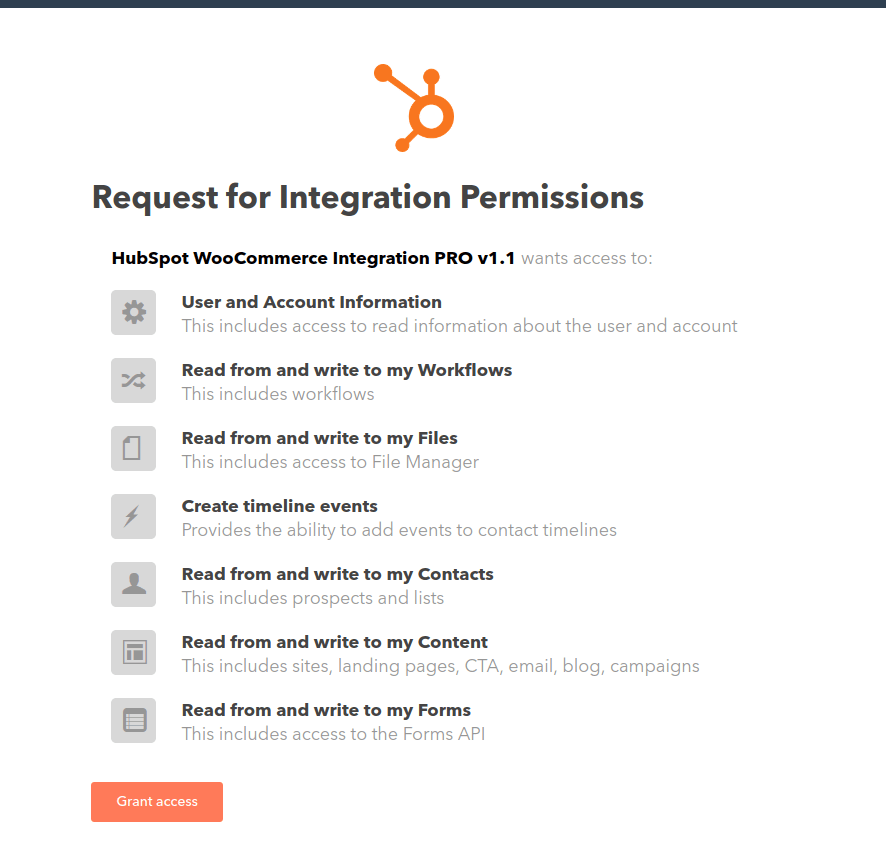
Task: Click Read from and write to my Content
Action: (334, 642)
